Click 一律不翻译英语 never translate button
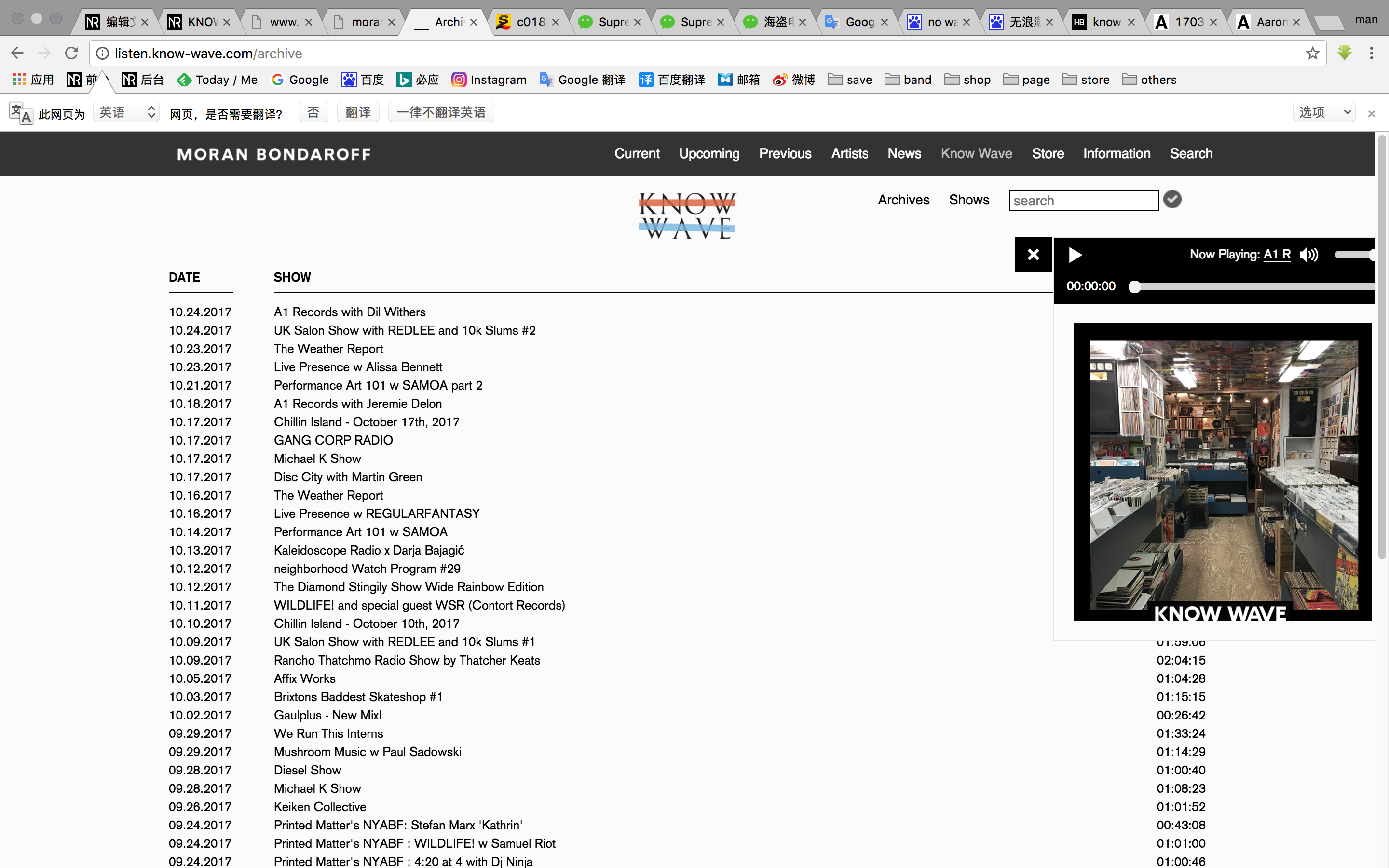 pos(441,112)
